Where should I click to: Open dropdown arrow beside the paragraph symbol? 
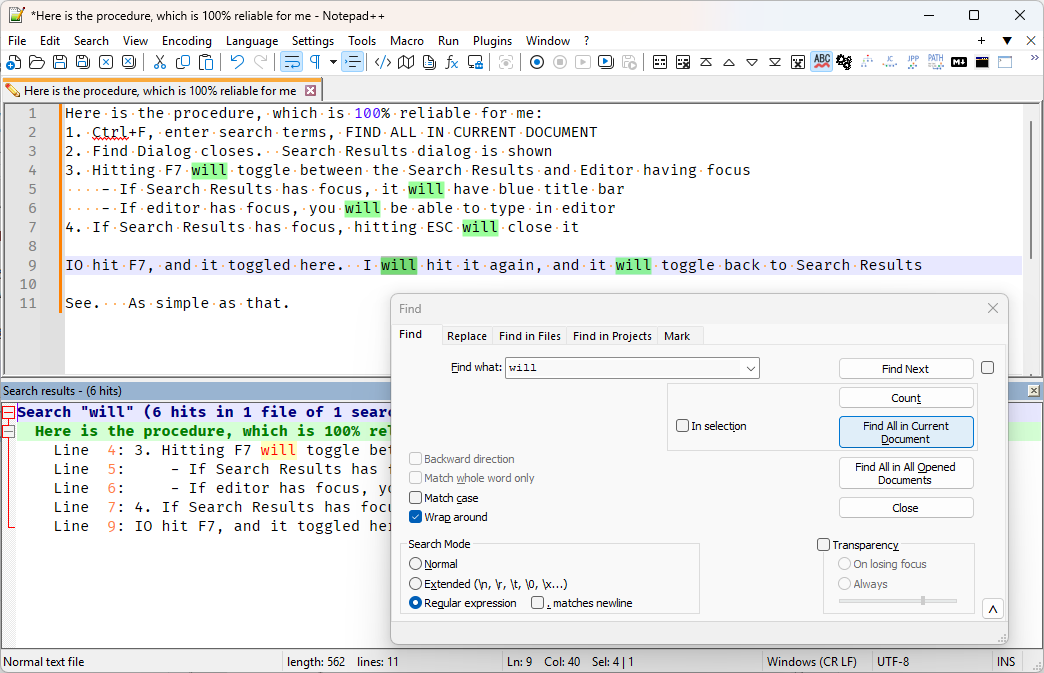tap(333, 62)
